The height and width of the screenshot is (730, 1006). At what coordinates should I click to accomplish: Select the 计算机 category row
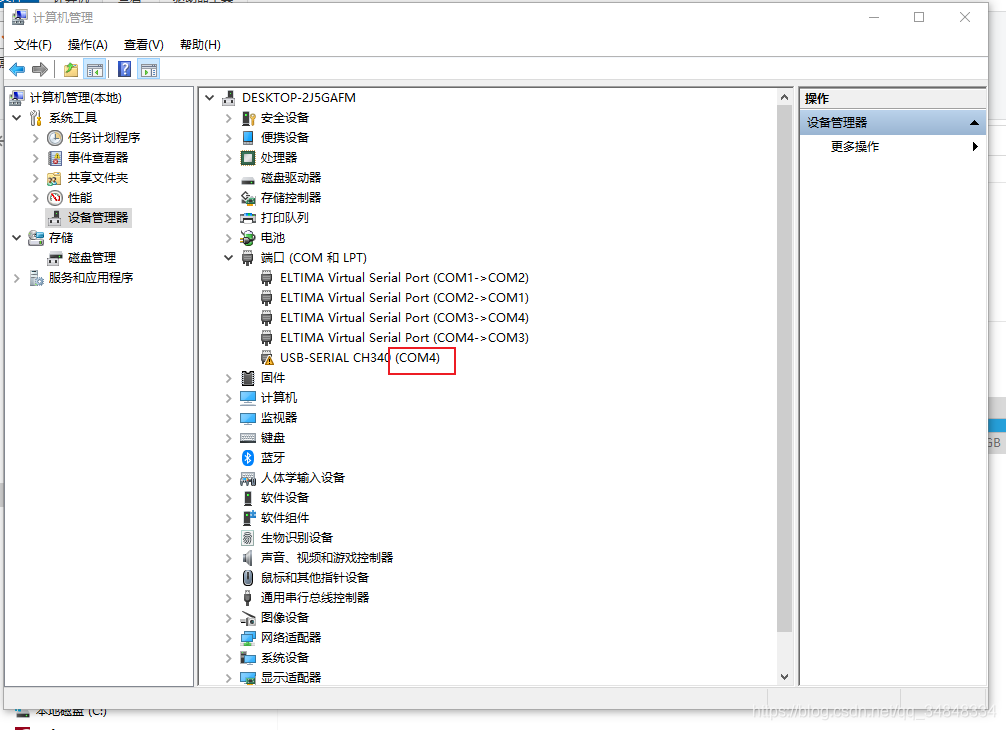tap(278, 398)
